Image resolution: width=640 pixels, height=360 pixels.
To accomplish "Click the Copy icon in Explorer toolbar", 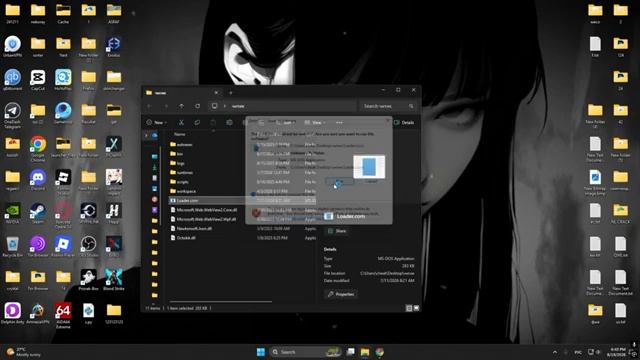I will tap(197, 122).
